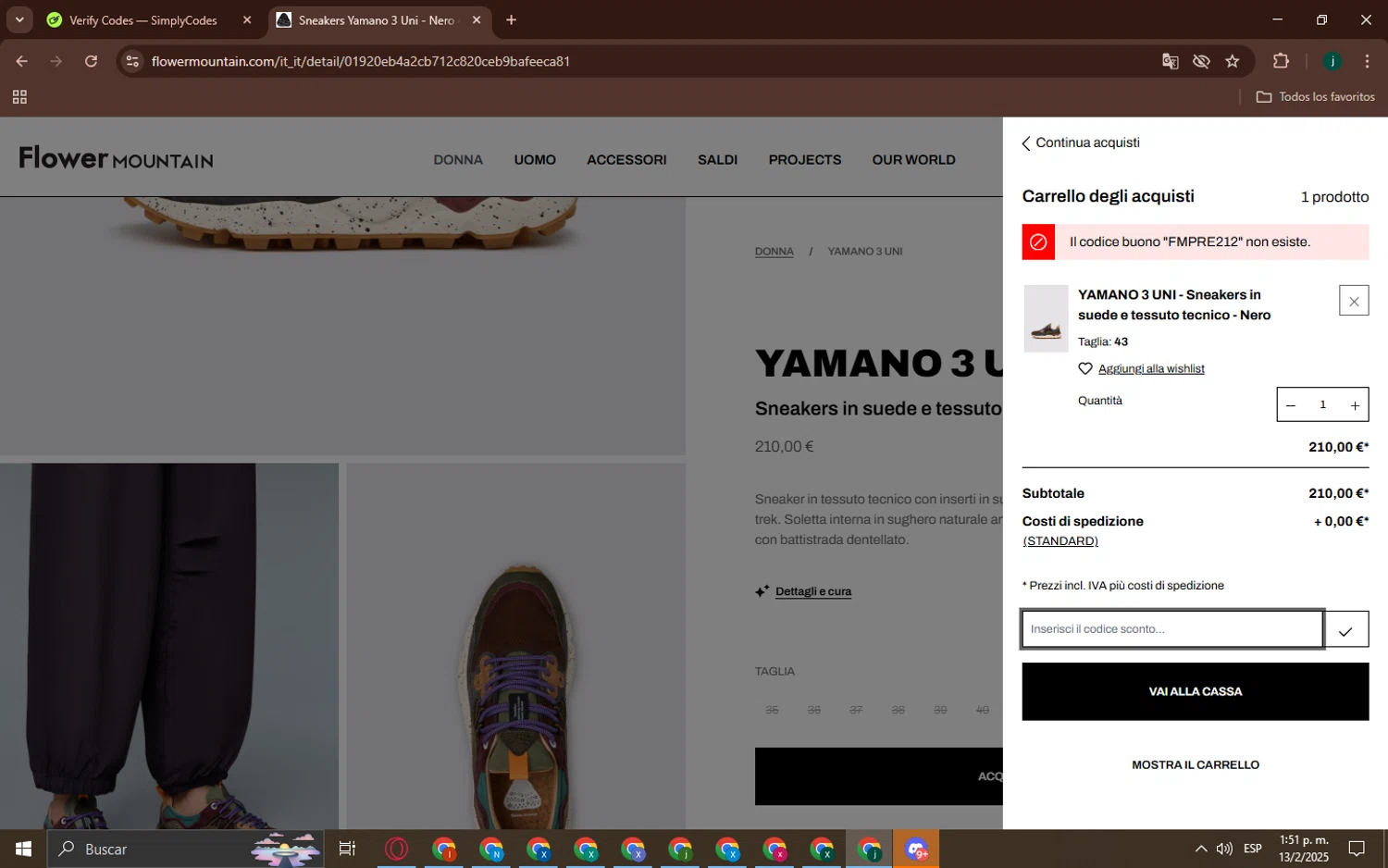Open the notification center icon
Image resolution: width=1388 pixels, height=868 pixels.
pyautogui.click(x=1357, y=849)
